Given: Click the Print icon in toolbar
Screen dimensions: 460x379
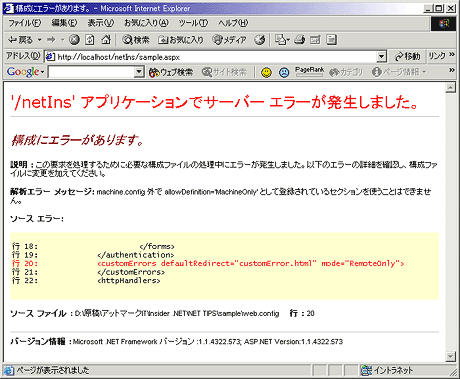Looking at the screenshot, I should pos(299,40).
